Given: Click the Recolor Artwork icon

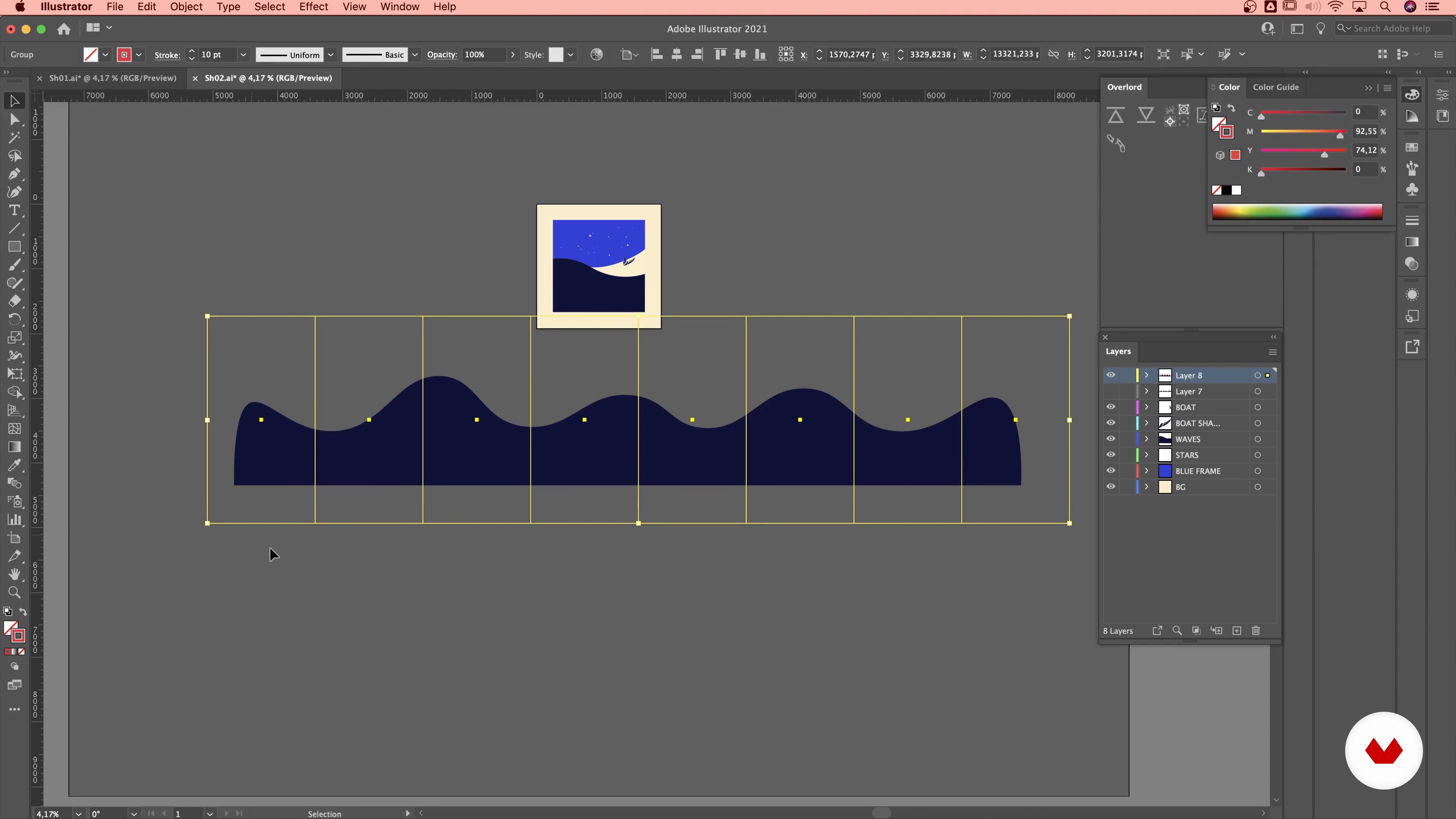Looking at the screenshot, I should click(x=596, y=54).
